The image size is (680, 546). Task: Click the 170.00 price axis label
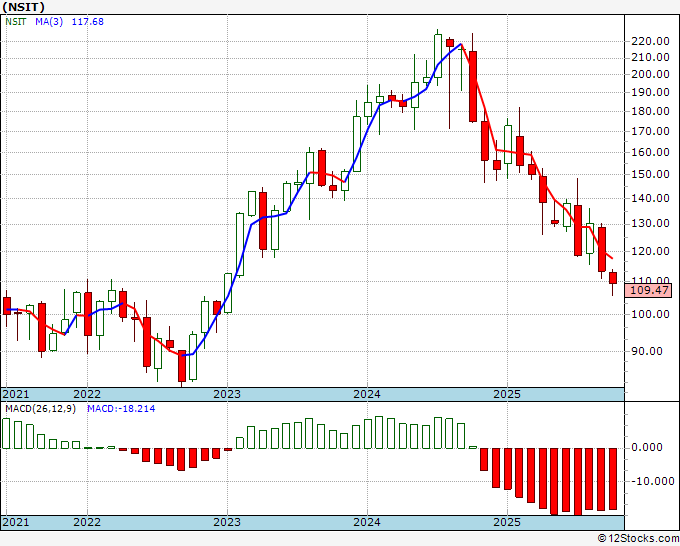tap(650, 131)
